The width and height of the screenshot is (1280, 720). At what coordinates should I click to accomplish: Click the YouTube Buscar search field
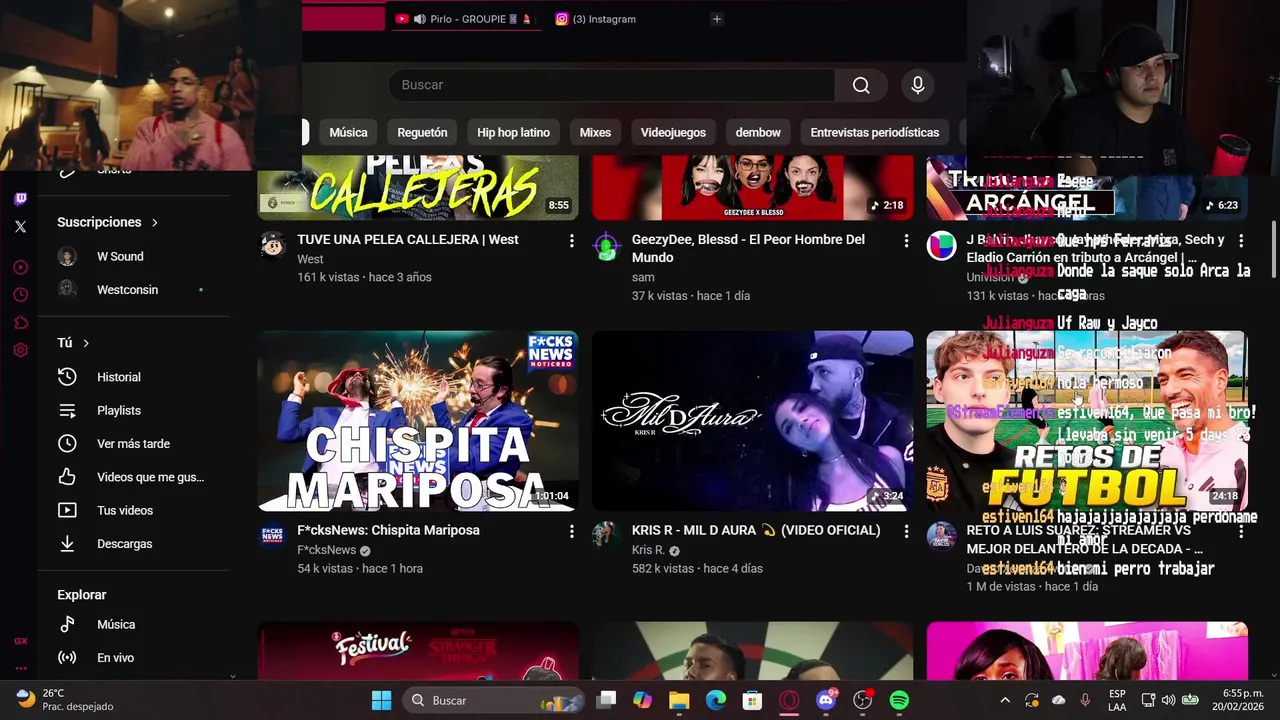pyautogui.click(x=611, y=85)
